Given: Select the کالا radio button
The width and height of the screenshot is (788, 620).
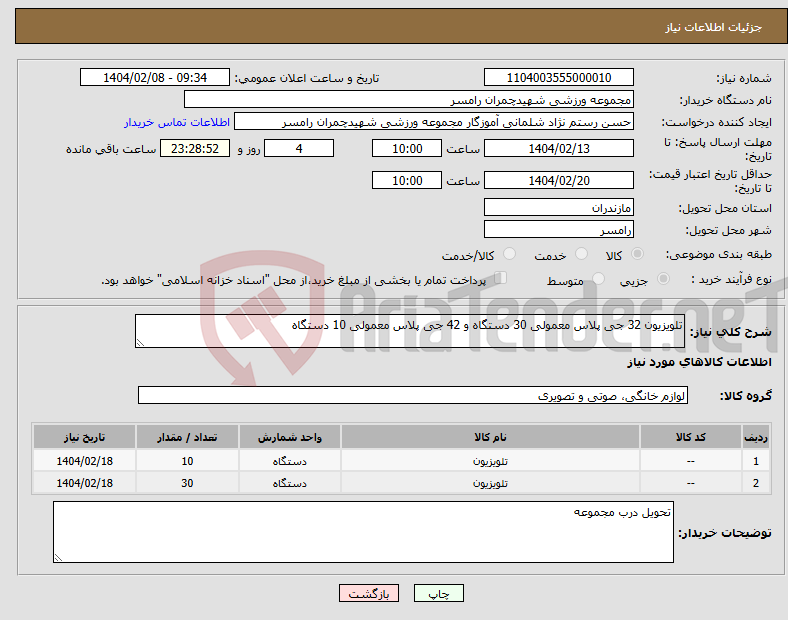Looking at the screenshot, I should point(637,254).
